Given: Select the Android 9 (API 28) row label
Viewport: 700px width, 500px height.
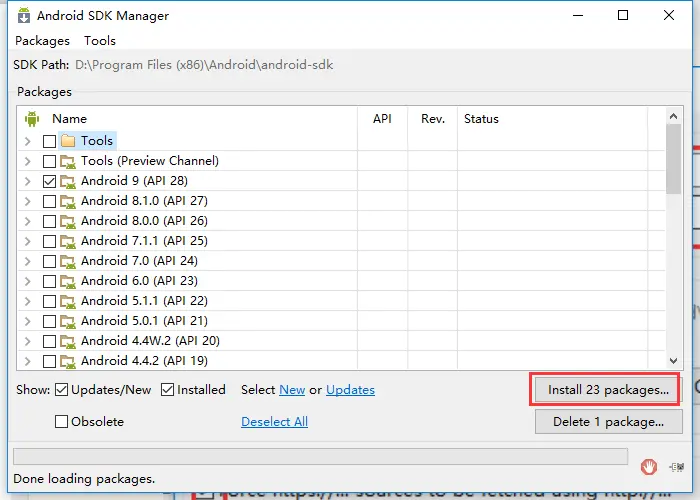Looking at the screenshot, I should pos(134,181).
